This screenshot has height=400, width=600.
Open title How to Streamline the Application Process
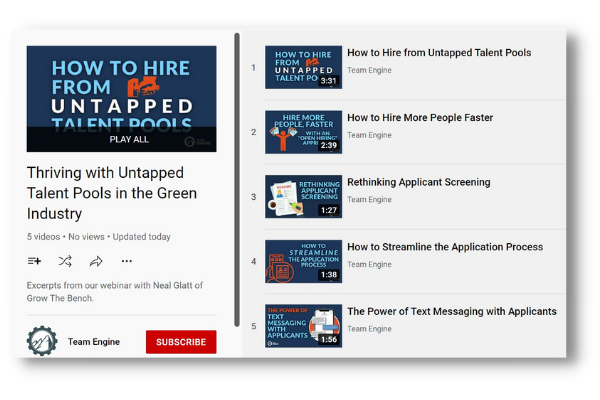point(445,247)
